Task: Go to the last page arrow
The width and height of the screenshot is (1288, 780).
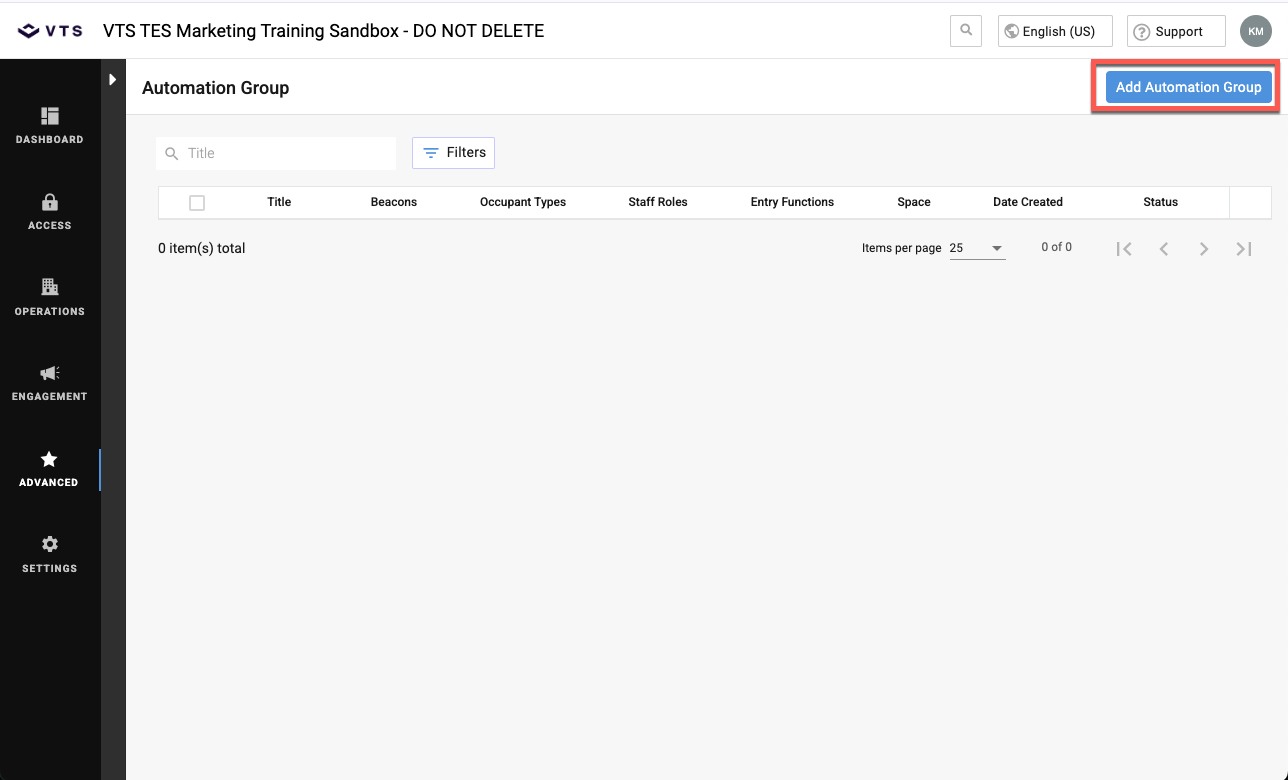Action: (1244, 249)
